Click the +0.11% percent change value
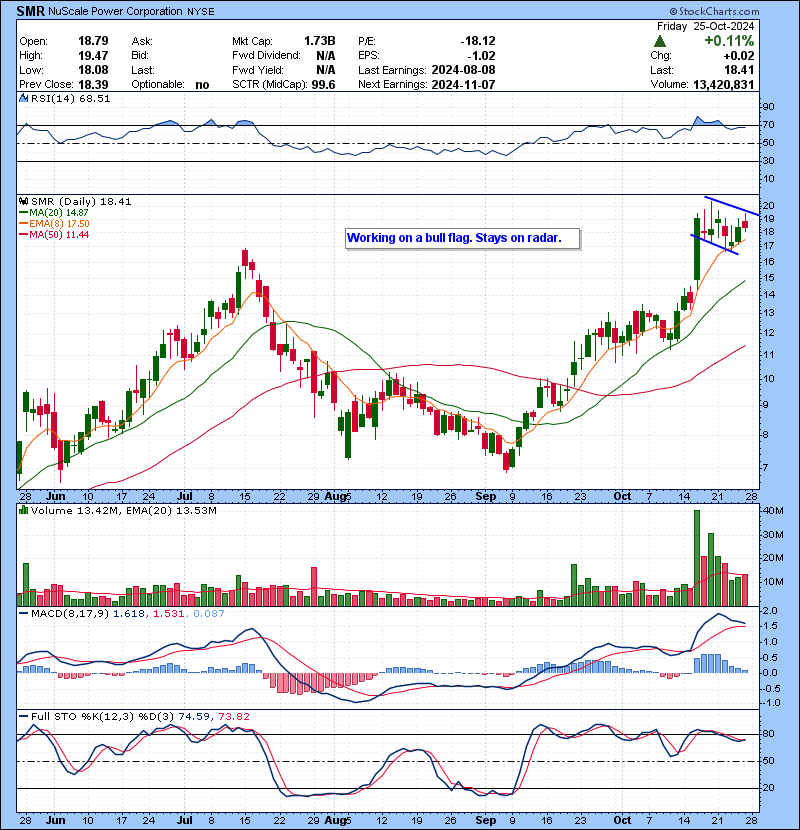The image size is (800, 830). (729, 41)
